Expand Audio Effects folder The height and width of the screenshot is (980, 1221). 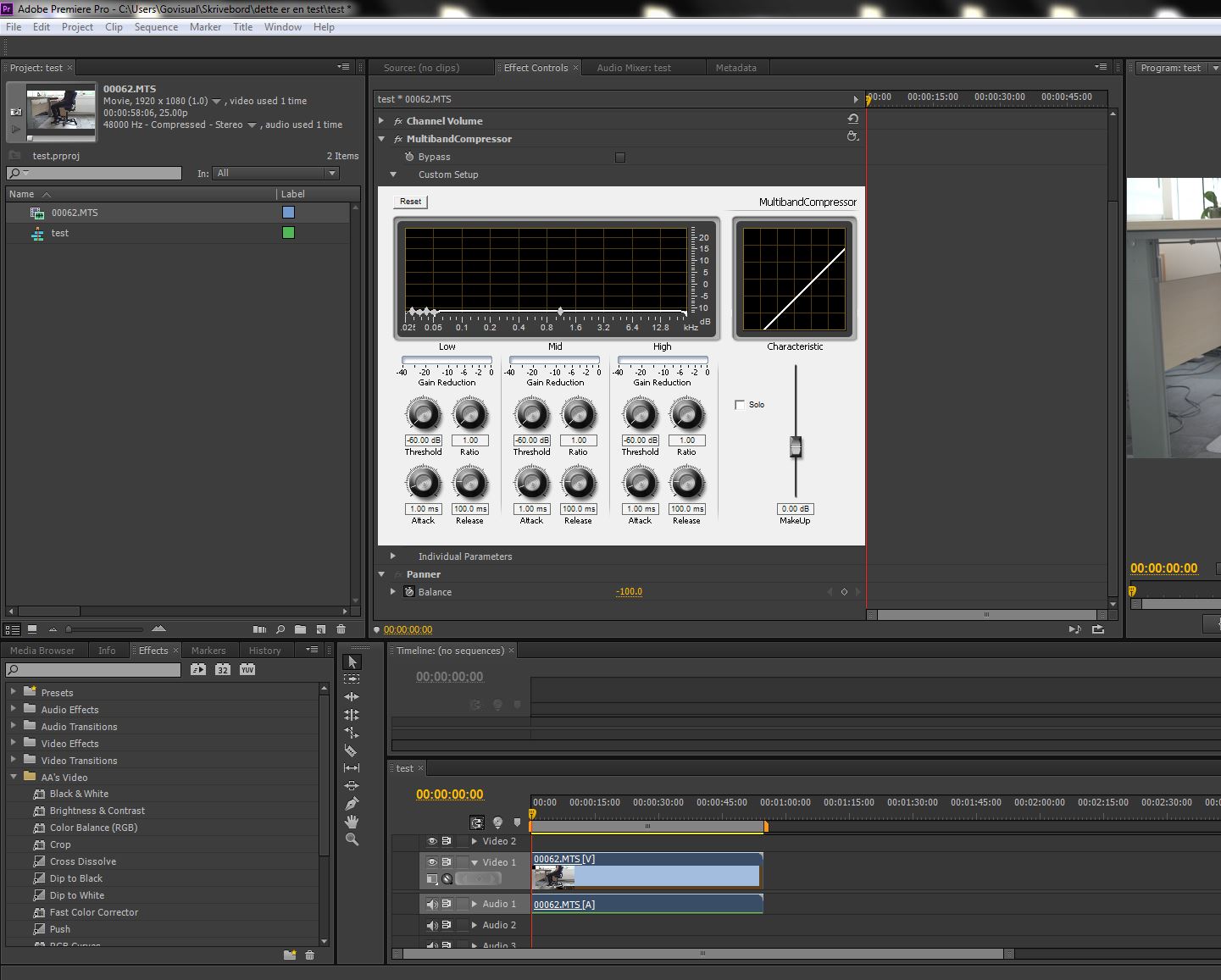coord(14,709)
